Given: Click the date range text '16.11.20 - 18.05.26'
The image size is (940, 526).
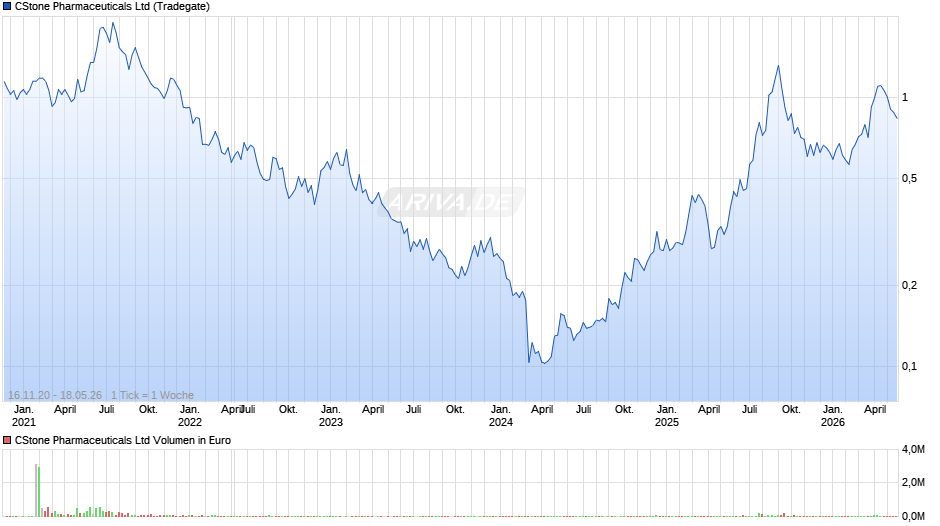Looking at the screenshot, I should coord(55,395).
